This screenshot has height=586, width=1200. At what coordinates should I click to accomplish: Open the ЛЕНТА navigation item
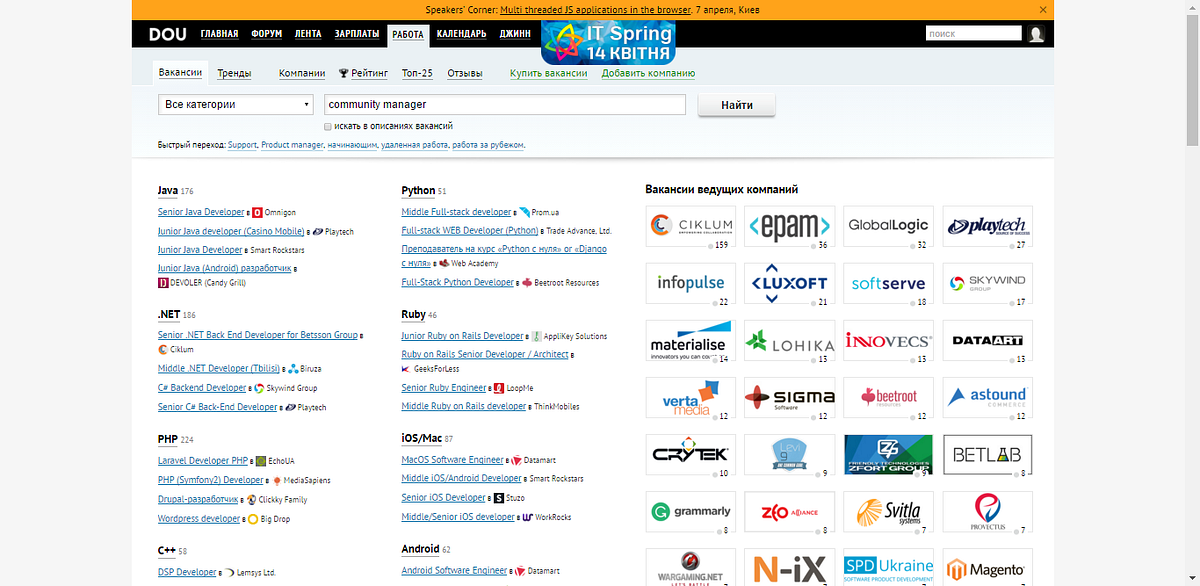pyautogui.click(x=308, y=34)
